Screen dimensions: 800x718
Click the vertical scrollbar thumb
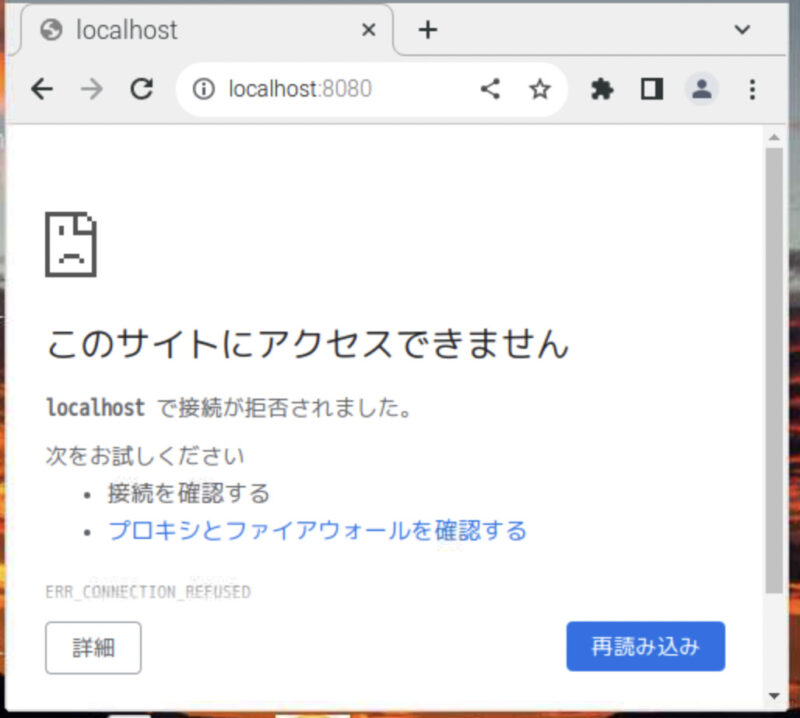coord(774,370)
